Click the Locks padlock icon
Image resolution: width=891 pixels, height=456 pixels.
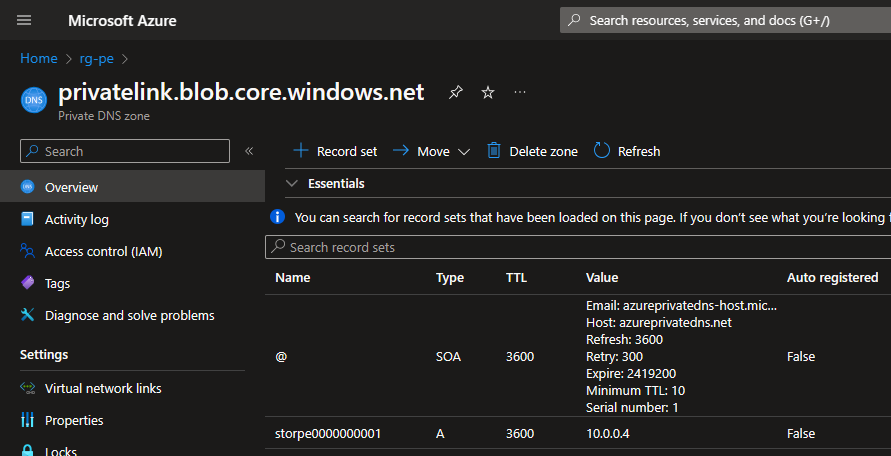27,450
